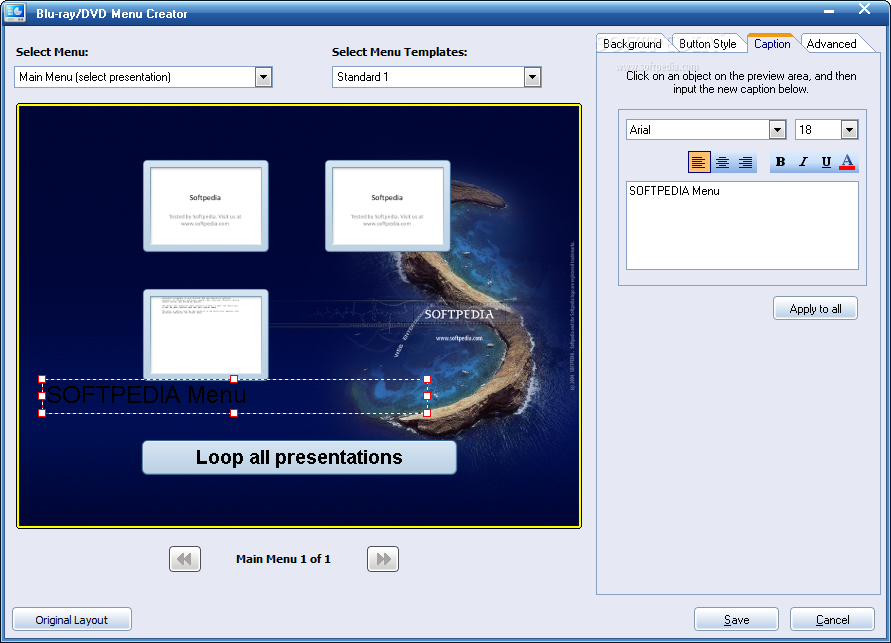Select the Caption tab

coord(772,44)
